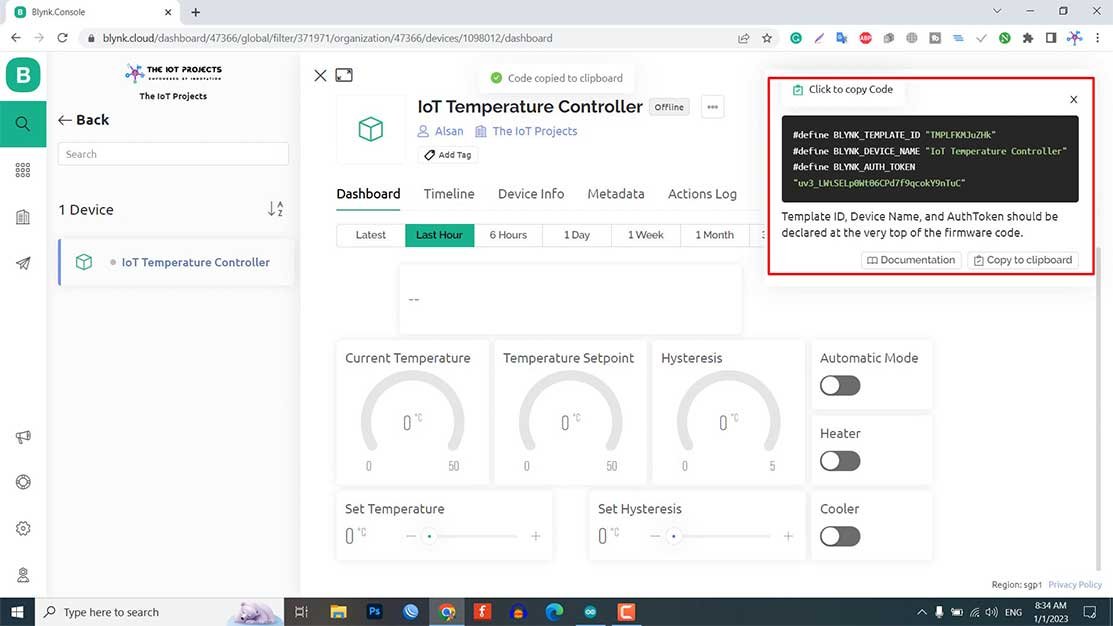Open Automations via the paper plane icon
Image resolution: width=1113 pixels, height=626 pixels.
[x=22, y=263]
